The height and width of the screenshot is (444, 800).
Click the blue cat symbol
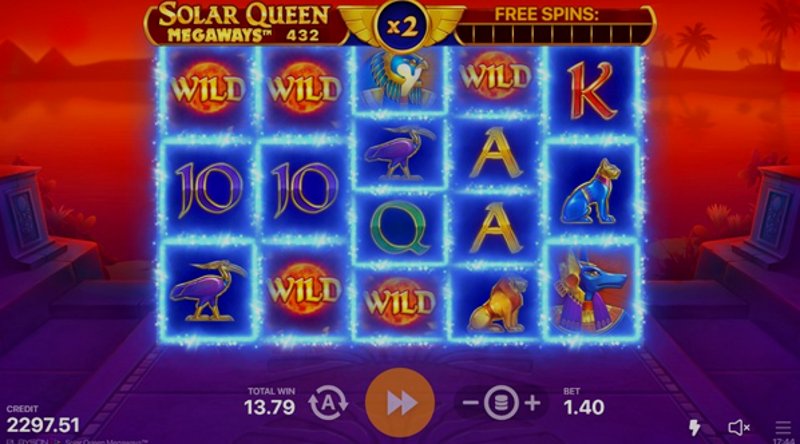(591, 191)
